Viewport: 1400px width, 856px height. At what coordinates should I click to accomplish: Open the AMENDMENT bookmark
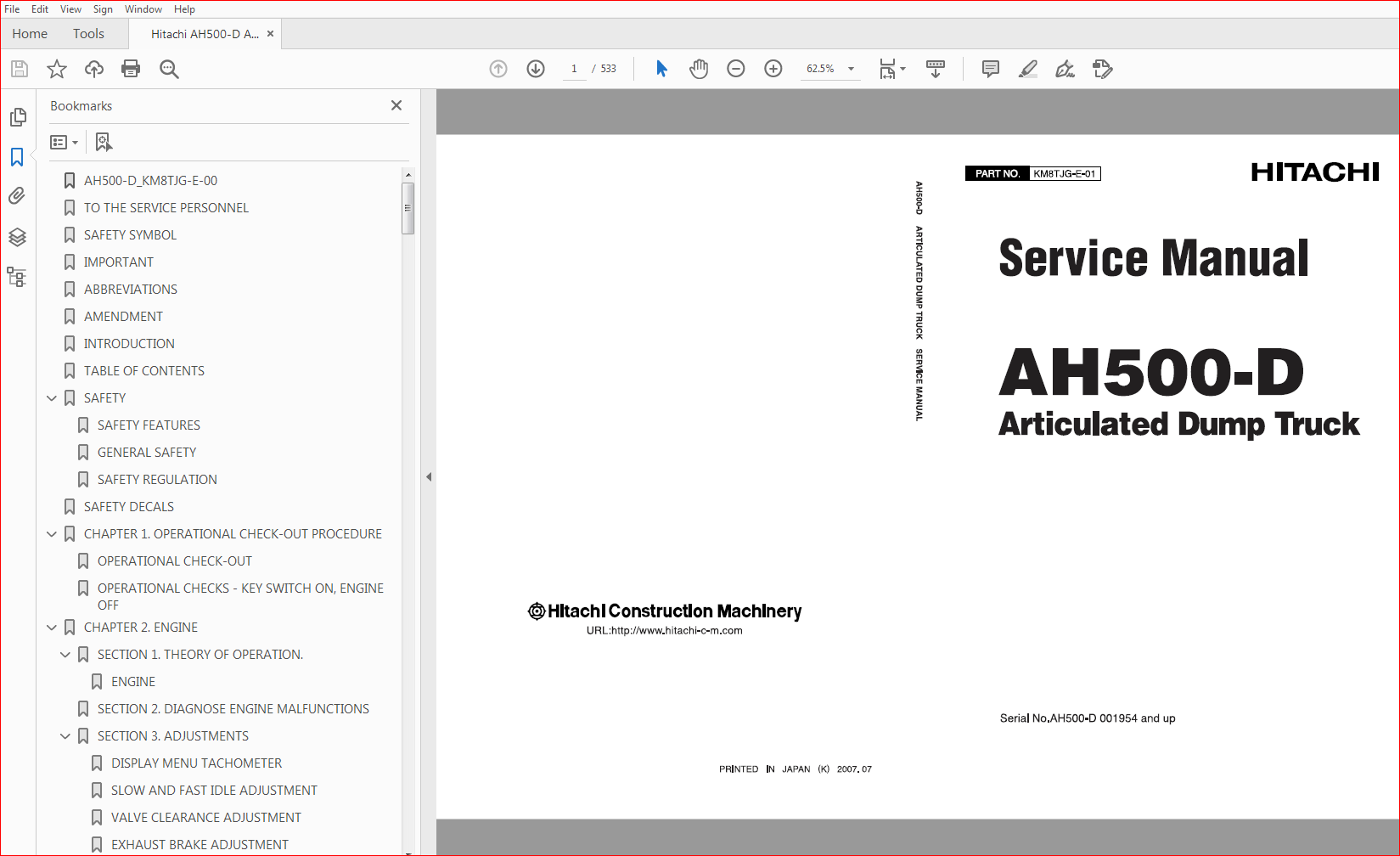[123, 317]
